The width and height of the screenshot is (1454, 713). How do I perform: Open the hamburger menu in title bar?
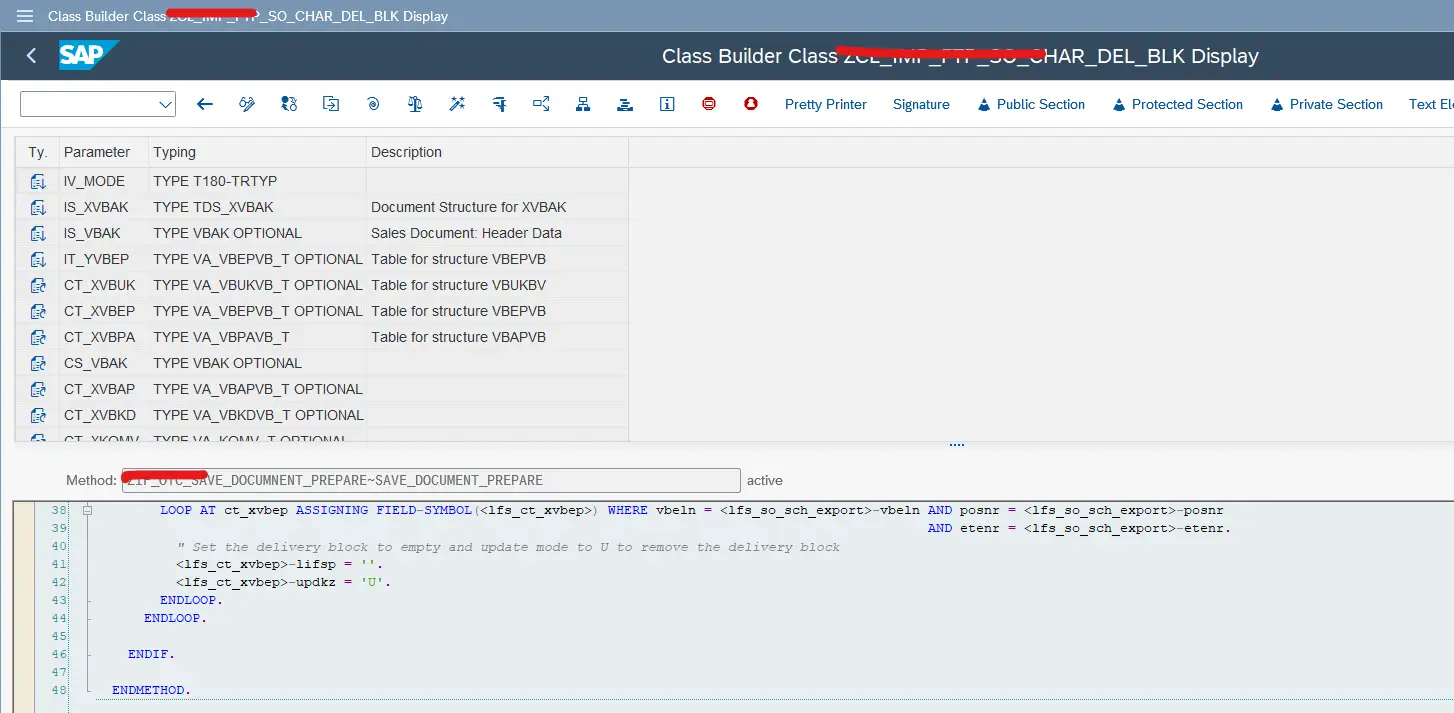click(x=25, y=16)
